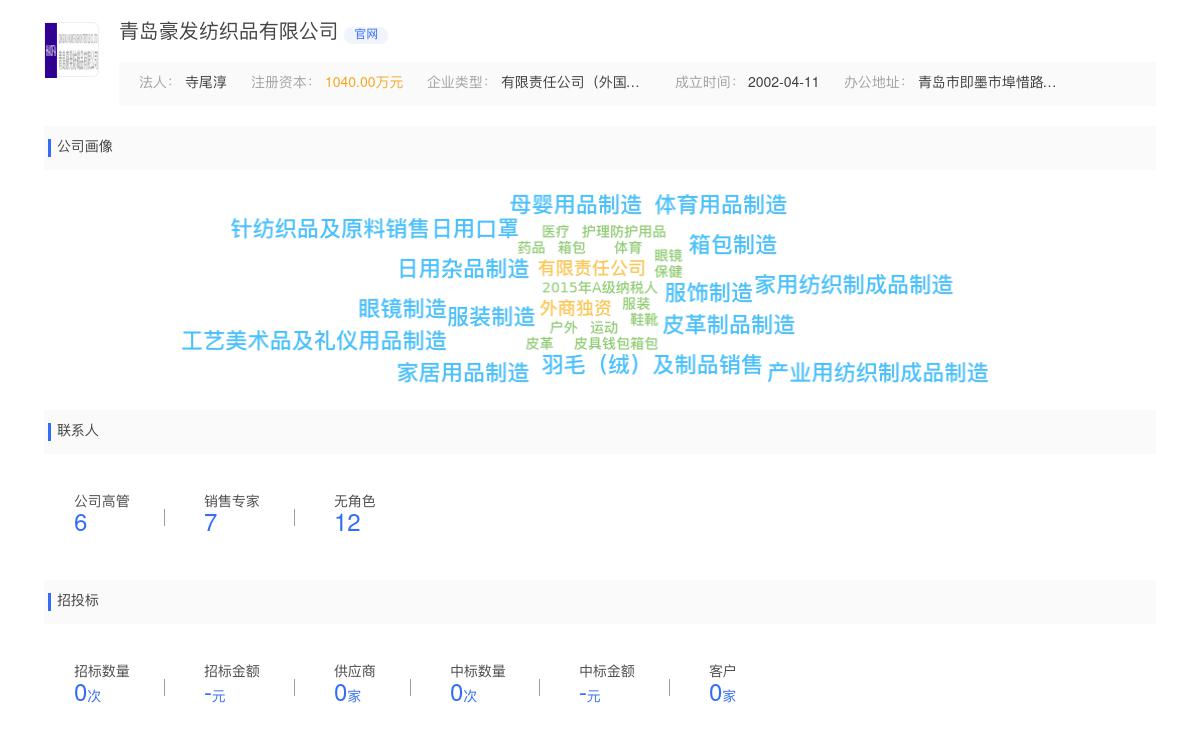Open the 官网 official website link
The height and width of the screenshot is (752, 1200).
(366, 34)
